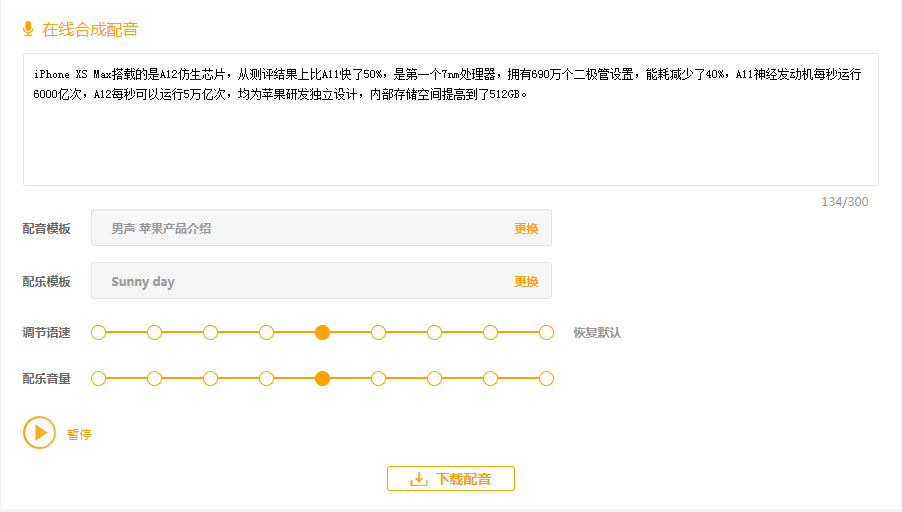Choose the sixth node on 配乐音量 slider
Viewport: 902px width, 512px height.
[378, 378]
